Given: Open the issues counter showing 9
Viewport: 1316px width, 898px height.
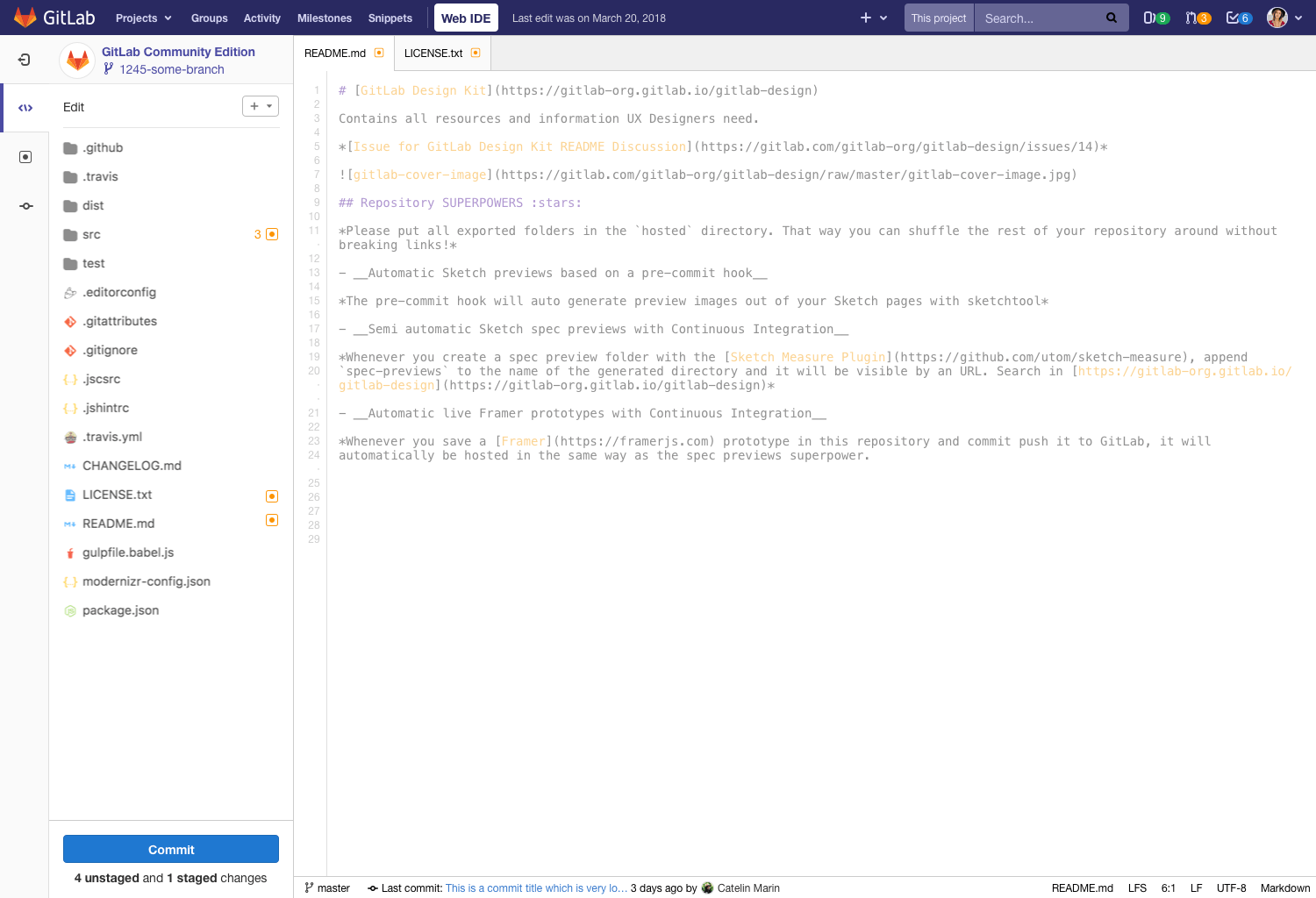Looking at the screenshot, I should coord(1155,17).
